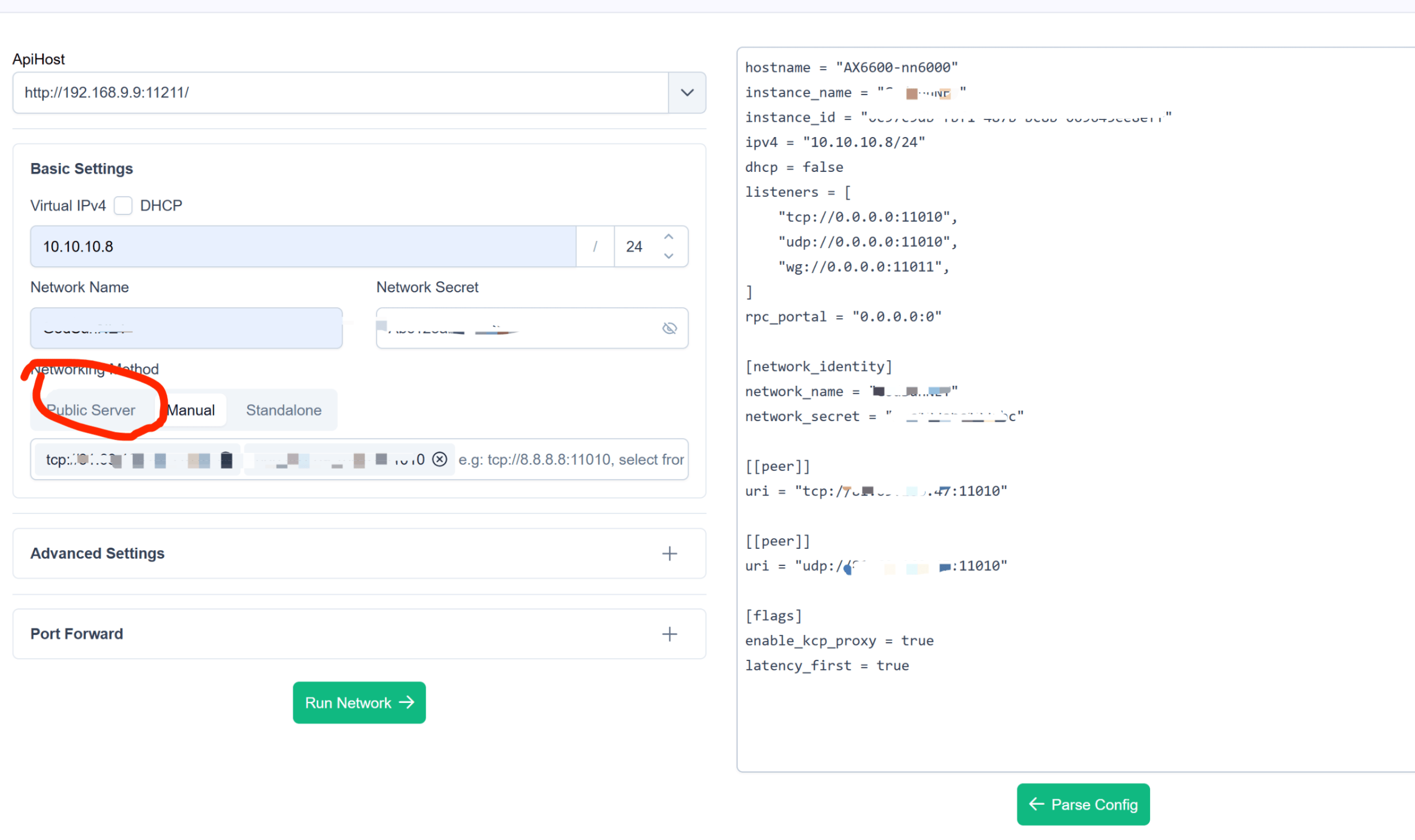Viewport: 1415px width, 840px height.
Task: Click the Run Network button
Action: click(359, 702)
